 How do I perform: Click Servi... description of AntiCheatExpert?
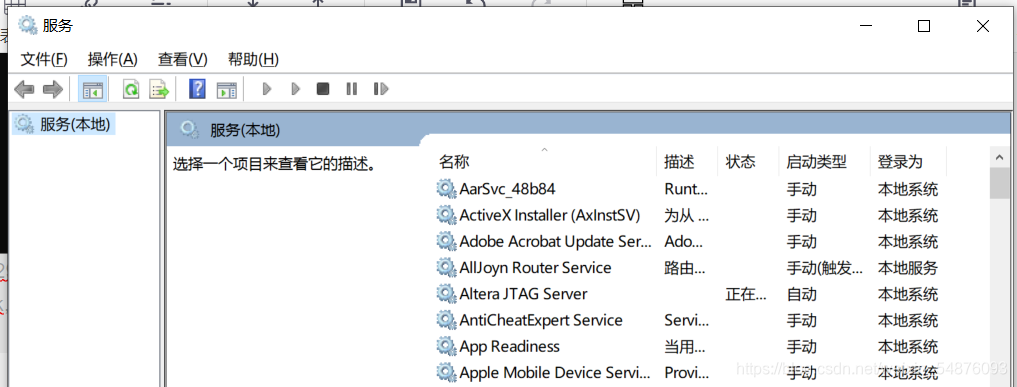click(x=687, y=320)
